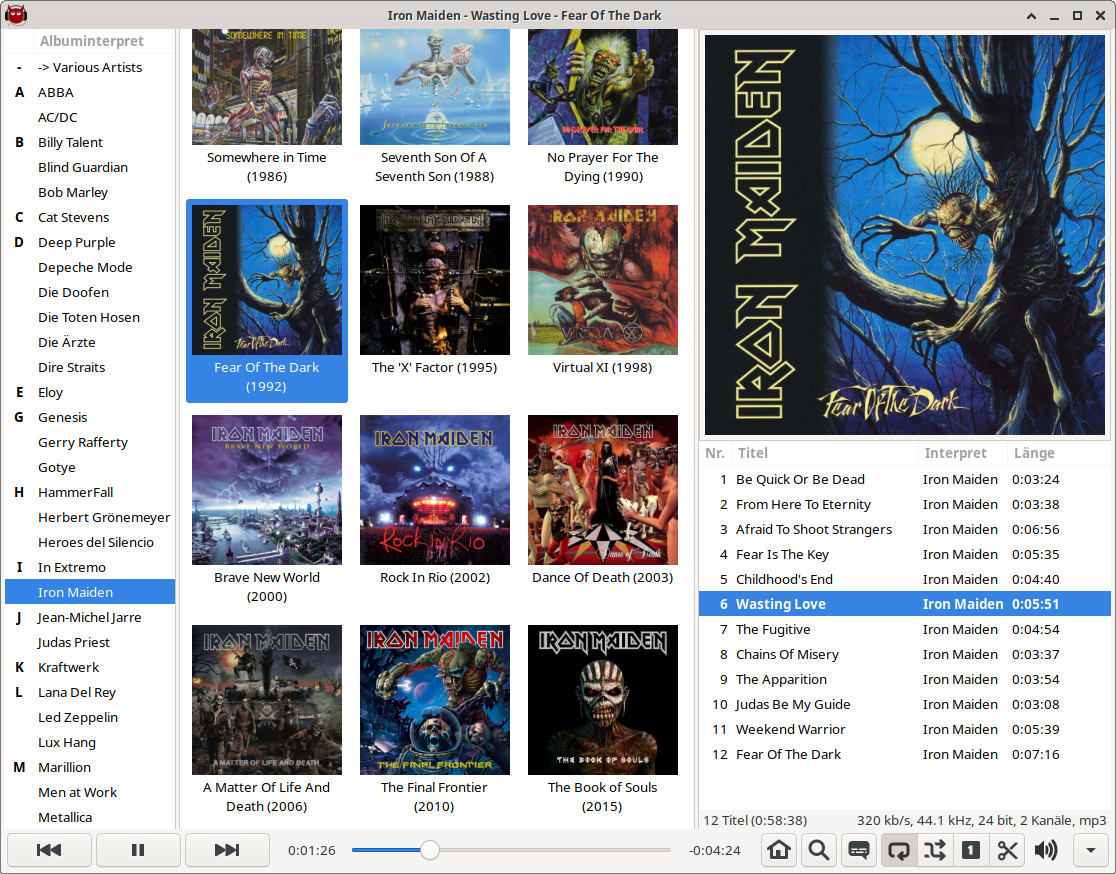Select Deep Purple artist
The height and width of the screenshot is (874, 1116).
point(90,243)
